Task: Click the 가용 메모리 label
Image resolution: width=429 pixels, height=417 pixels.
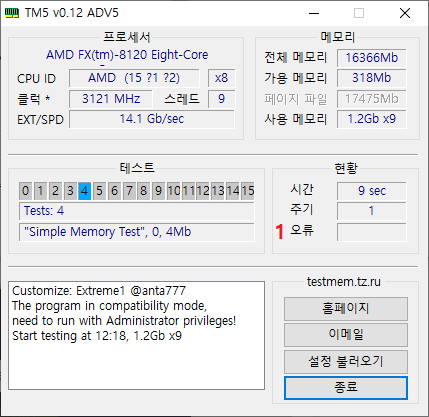Action: (295, 78)
